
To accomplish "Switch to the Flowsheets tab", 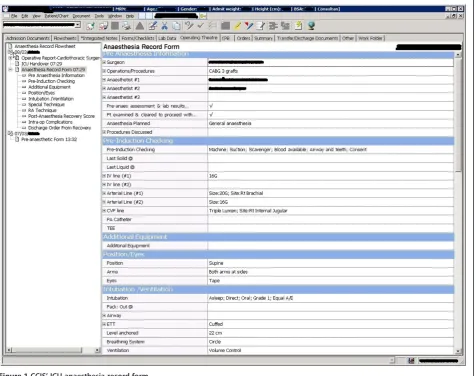I will tap(65, 38).
